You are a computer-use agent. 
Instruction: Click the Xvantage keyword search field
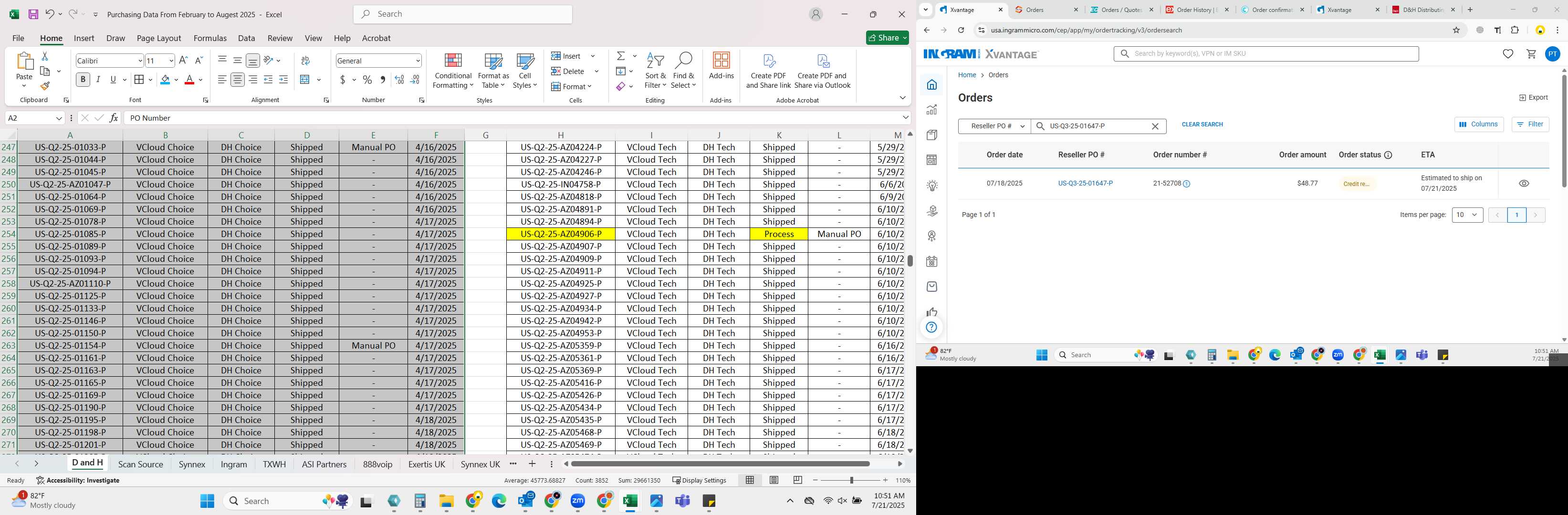tap(1266, 53)
